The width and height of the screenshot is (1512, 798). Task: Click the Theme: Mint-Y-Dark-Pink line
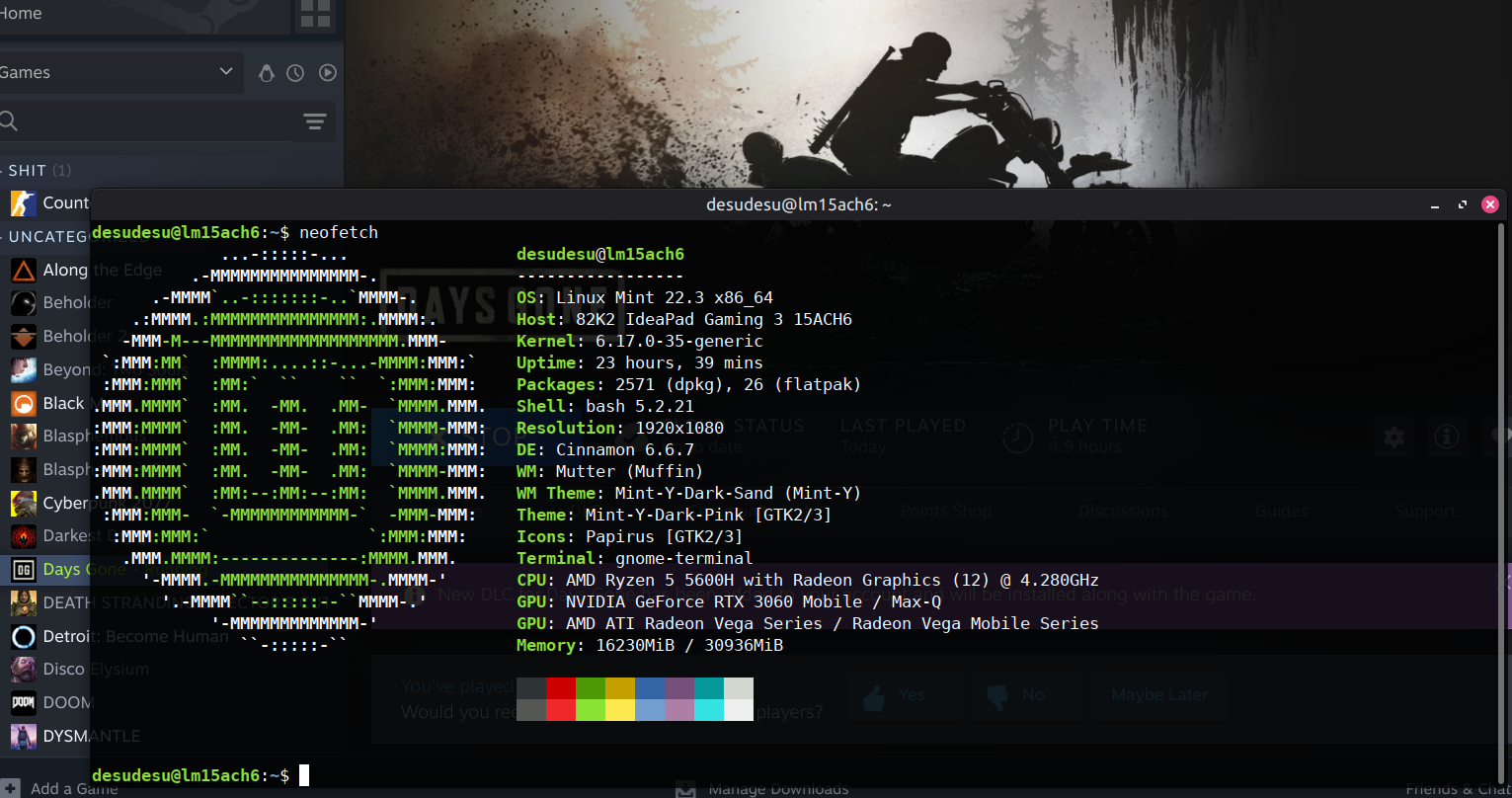pos(675,515)
